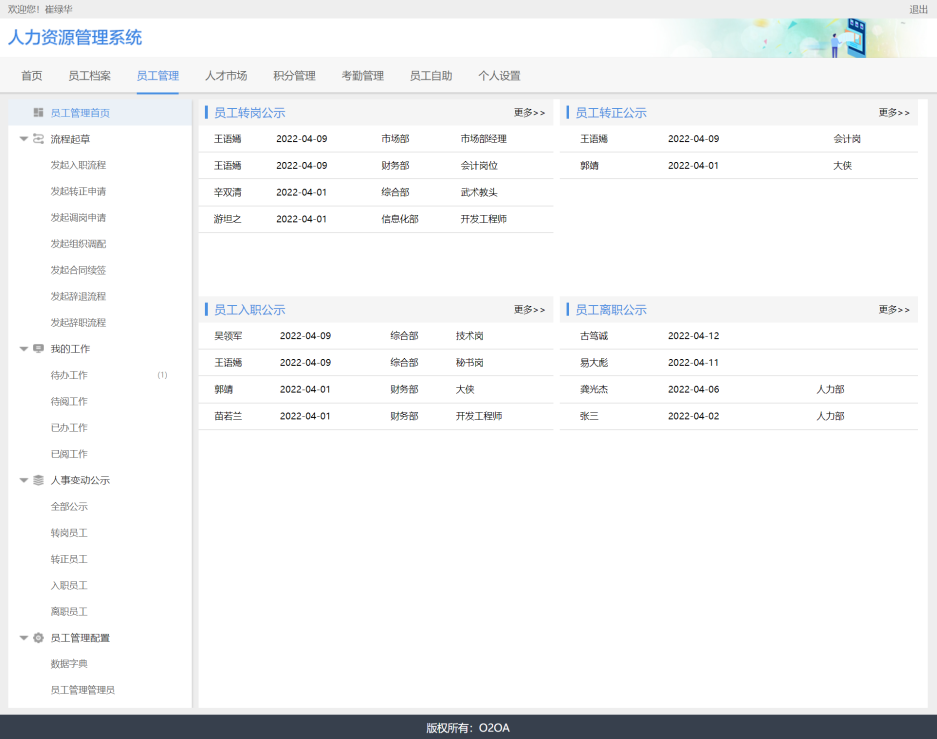Open the 考勤管理 tab

pos(362,76)
